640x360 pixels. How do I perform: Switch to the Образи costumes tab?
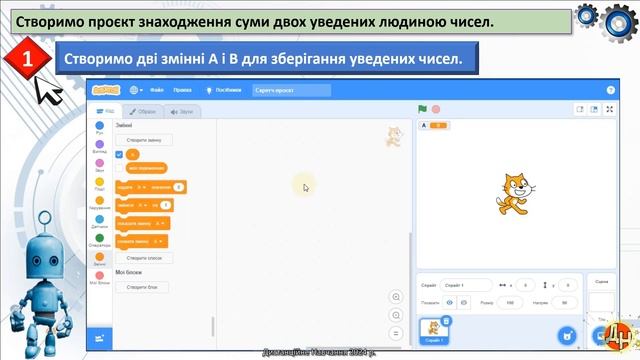143,111
